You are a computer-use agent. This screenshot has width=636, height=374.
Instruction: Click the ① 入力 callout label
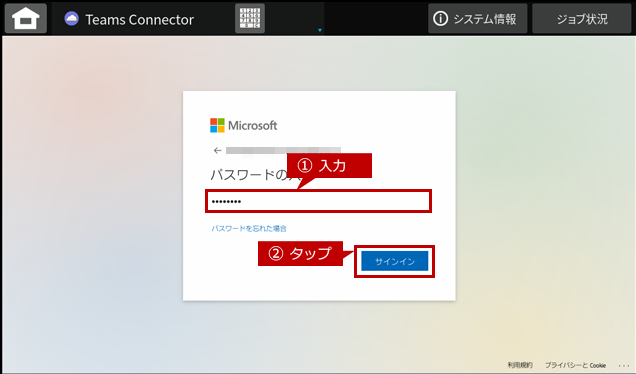[x=329, y=166]
